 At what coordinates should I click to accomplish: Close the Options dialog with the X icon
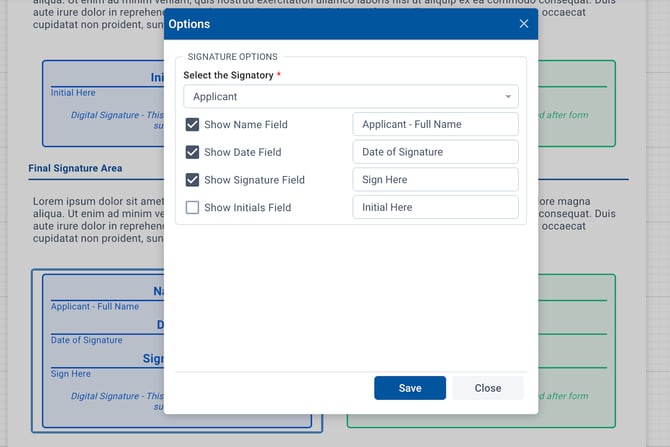click(x=524, y=24)
